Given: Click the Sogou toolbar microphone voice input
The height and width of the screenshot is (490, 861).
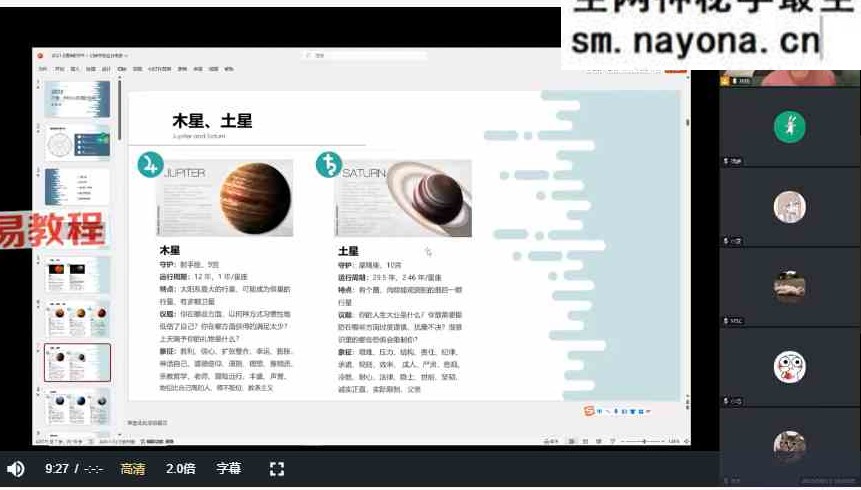Looking at the screenshot, I should [x=616, y=411].
